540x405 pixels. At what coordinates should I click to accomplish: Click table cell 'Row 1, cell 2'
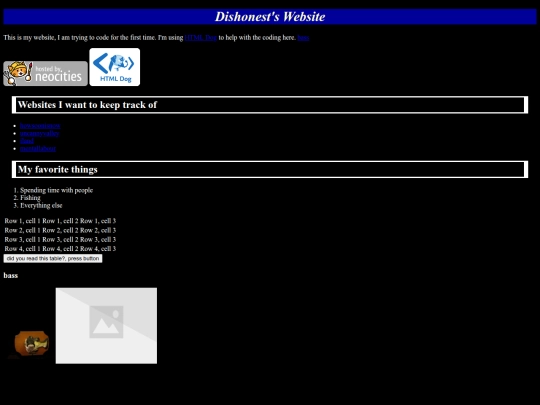click(60, 221)
